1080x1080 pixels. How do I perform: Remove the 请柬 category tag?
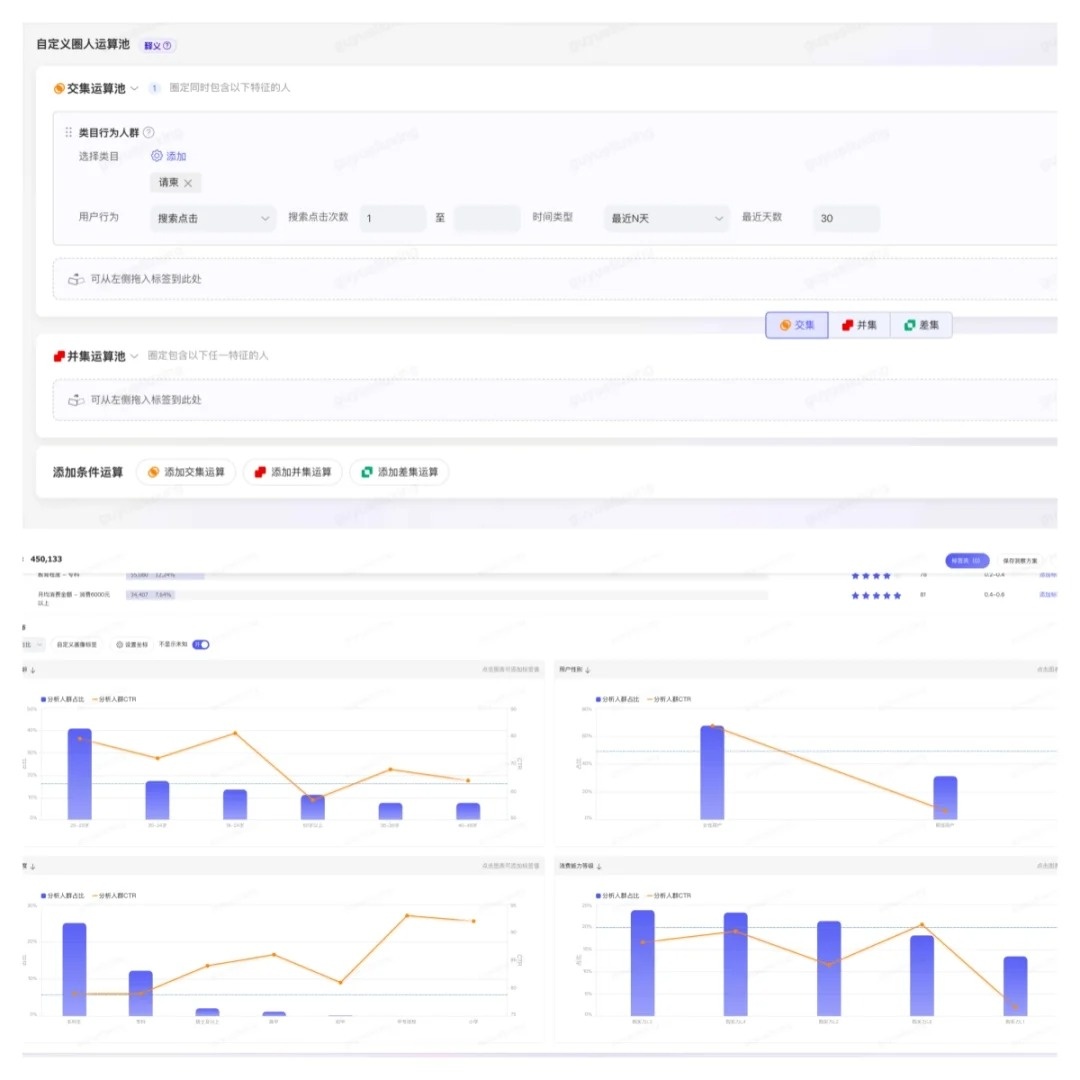[x=188, y=183]
